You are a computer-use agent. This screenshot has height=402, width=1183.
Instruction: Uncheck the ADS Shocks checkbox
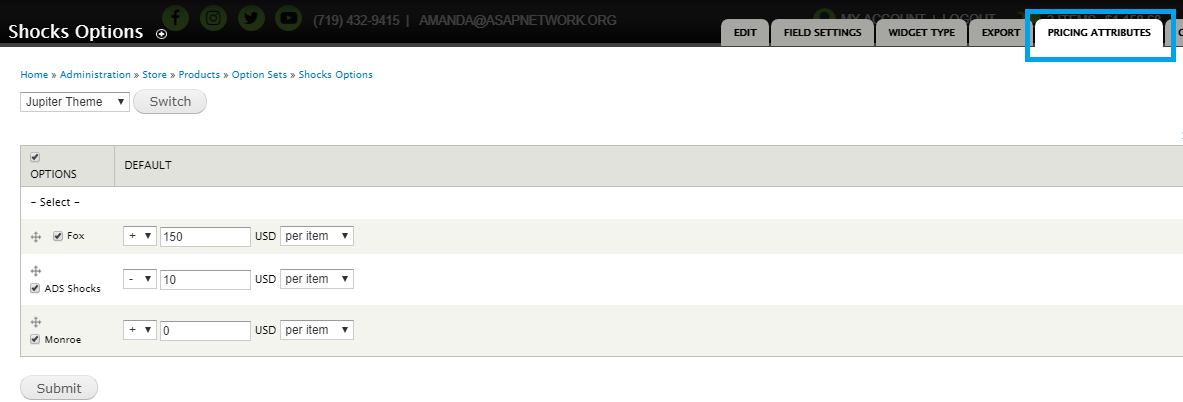[x=35, y=288]
